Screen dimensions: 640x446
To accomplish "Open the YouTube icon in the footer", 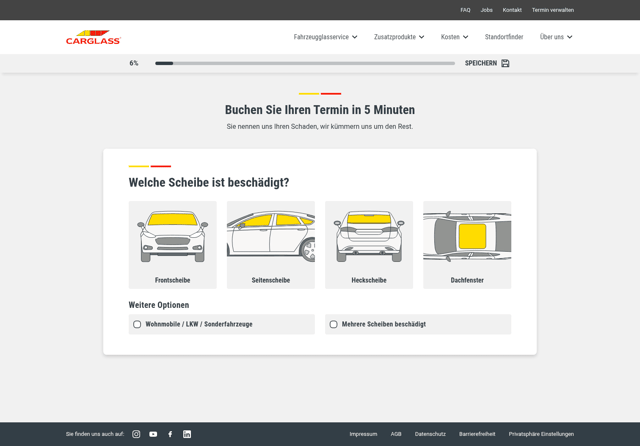I will click(x=153, y=434).
